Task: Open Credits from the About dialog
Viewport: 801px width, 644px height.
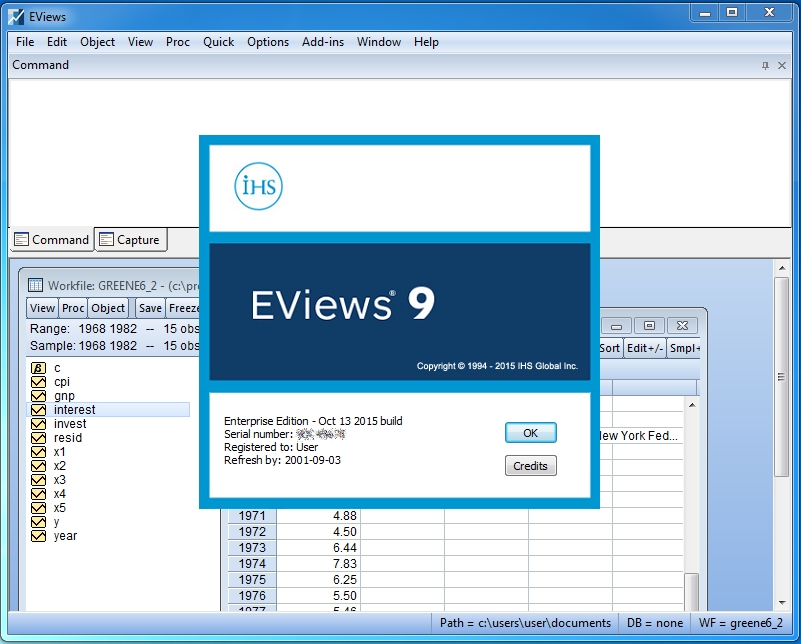Action: pyautogui.click(x=531, y=466)
